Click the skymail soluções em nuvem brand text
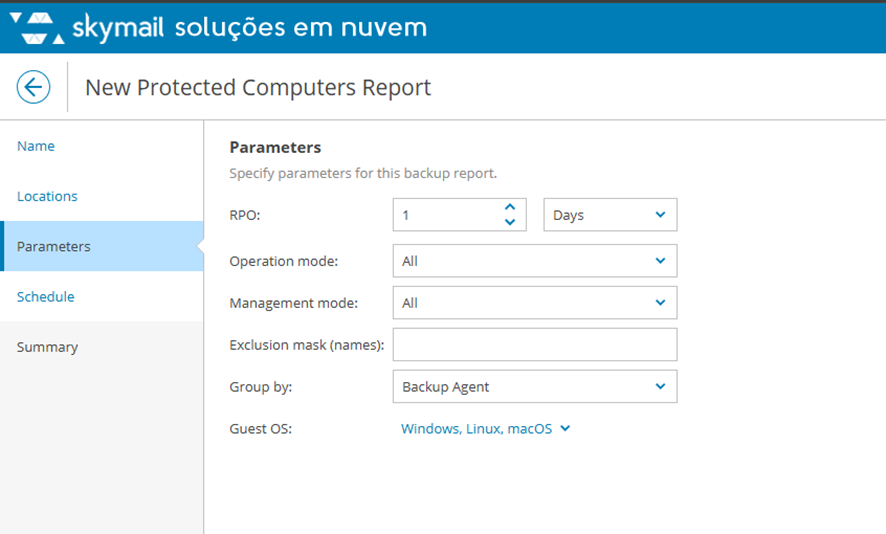The image size is (886, 534). pyautogui.click(x=249, y=27)
